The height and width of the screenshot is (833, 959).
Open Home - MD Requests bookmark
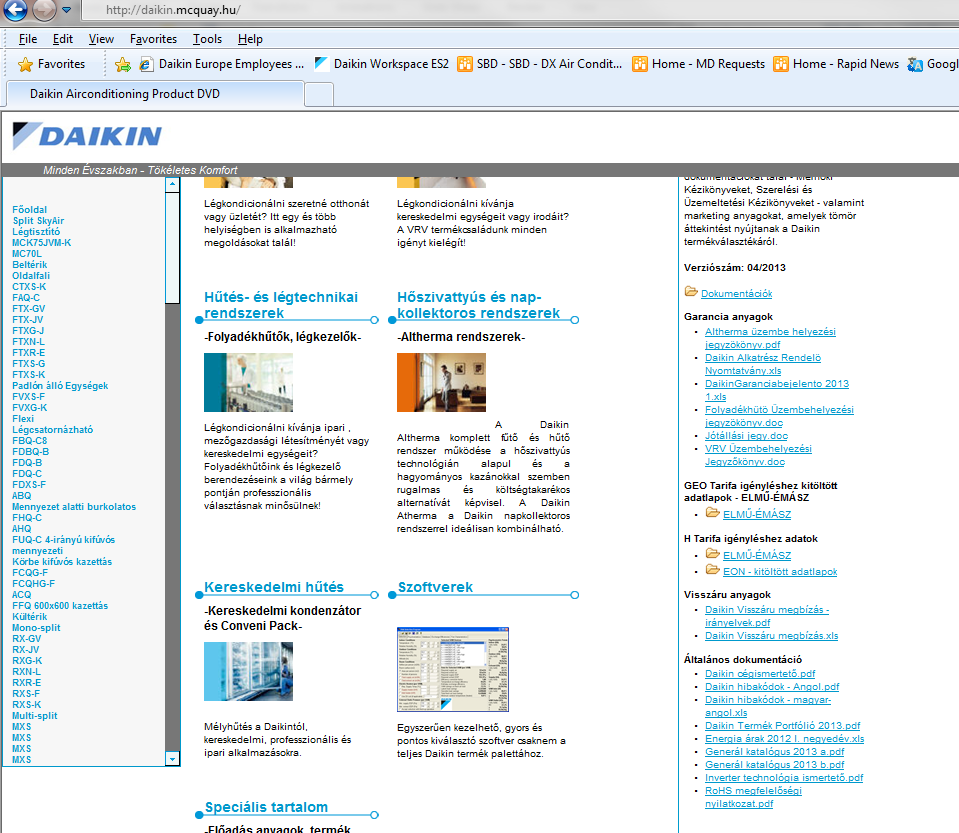coord(698,64)
